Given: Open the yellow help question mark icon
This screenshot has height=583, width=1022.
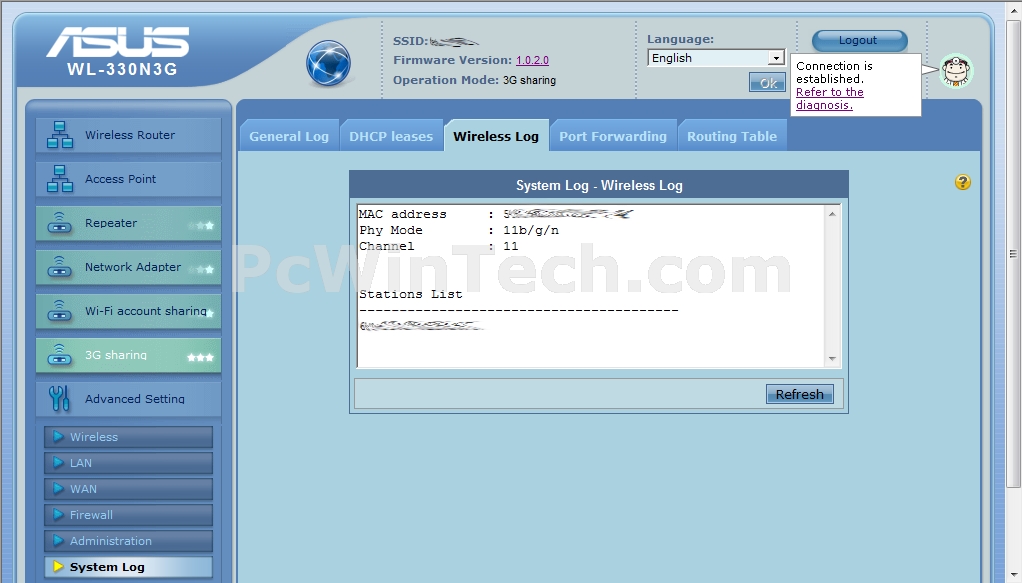Looking at the screenshot, I should [x=963, y=182].
